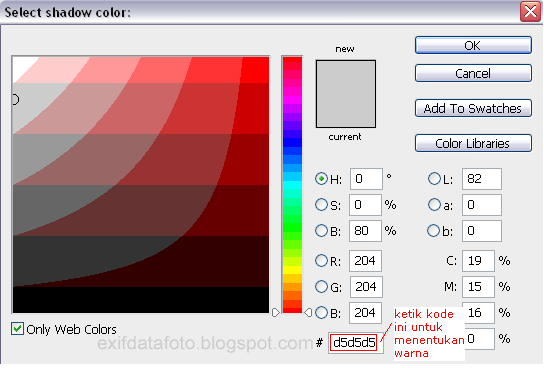The height and width of the screenshot is (368, 544).
Task: Confirm the color with the OK button
Action: pyautogui.click(x=473, y=45)
